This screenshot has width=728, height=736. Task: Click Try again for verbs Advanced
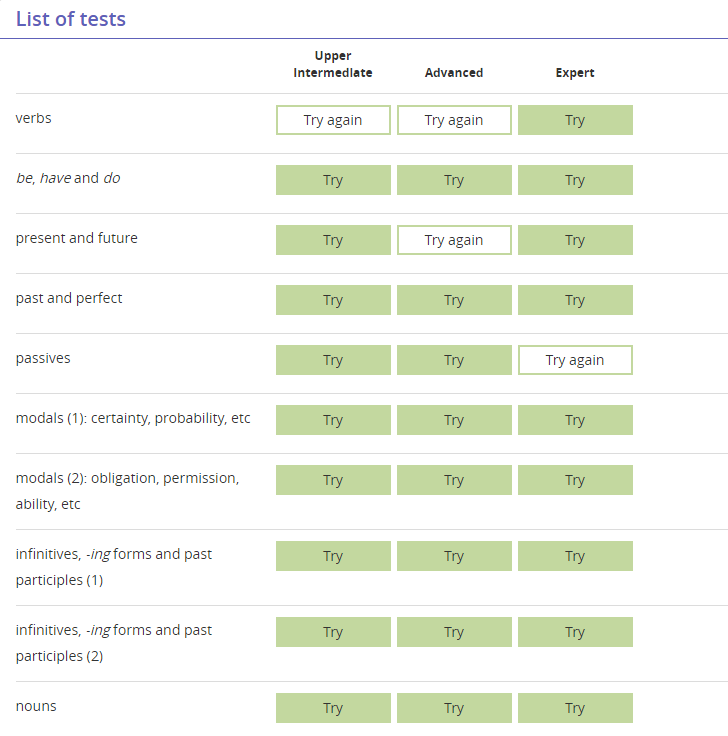click(x=454, y=120)
